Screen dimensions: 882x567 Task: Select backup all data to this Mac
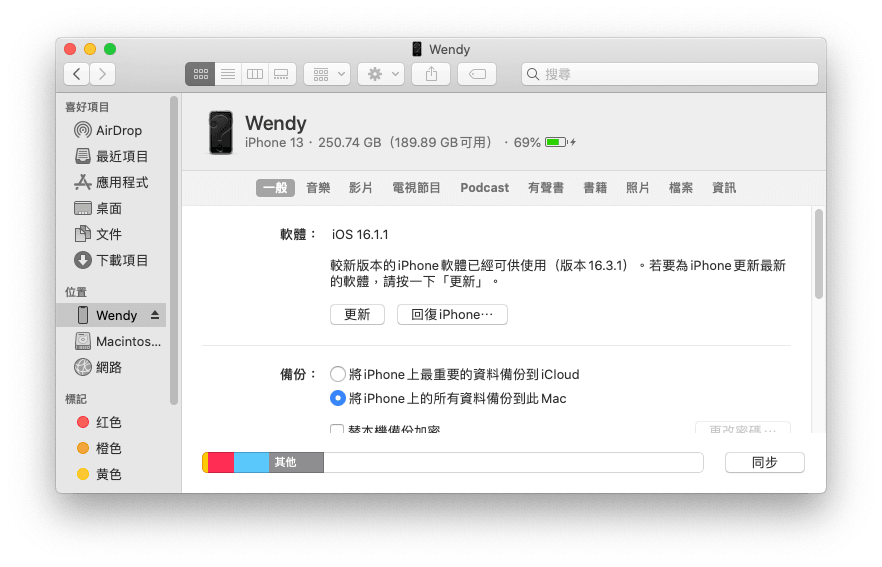point(338,398)
